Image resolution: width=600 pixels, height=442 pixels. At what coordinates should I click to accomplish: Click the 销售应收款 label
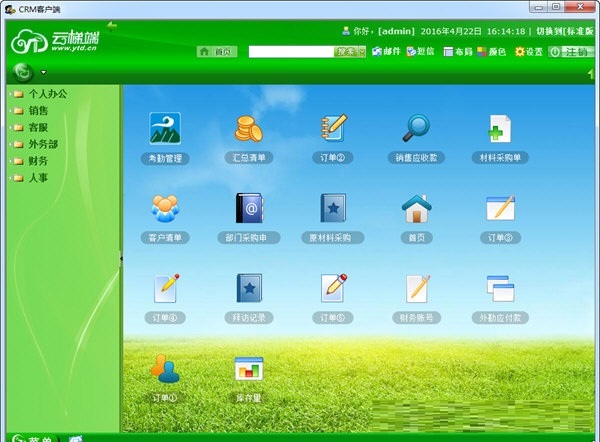coord(416,158)
